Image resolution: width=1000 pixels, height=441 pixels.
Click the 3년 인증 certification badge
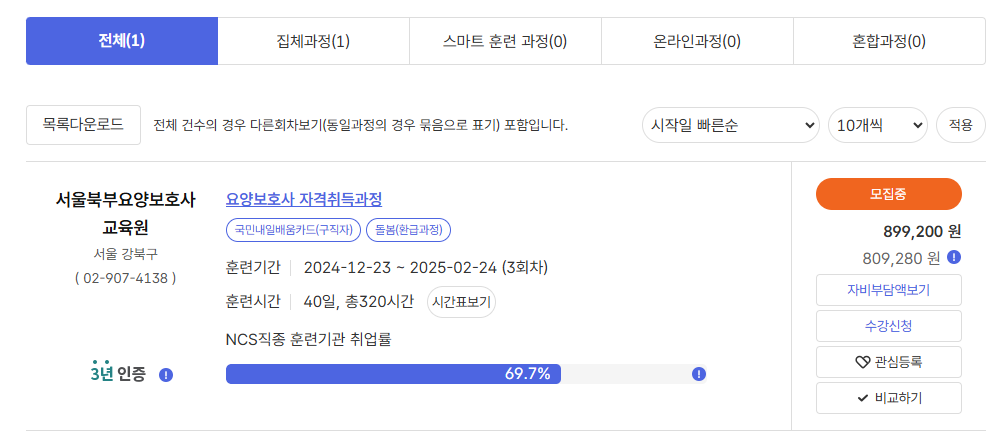pos(118,372)
